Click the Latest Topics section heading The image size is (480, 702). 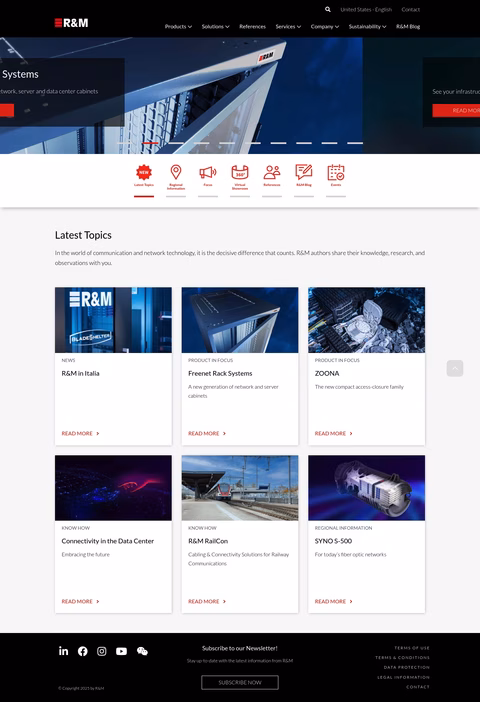click(x=83, y=235)
